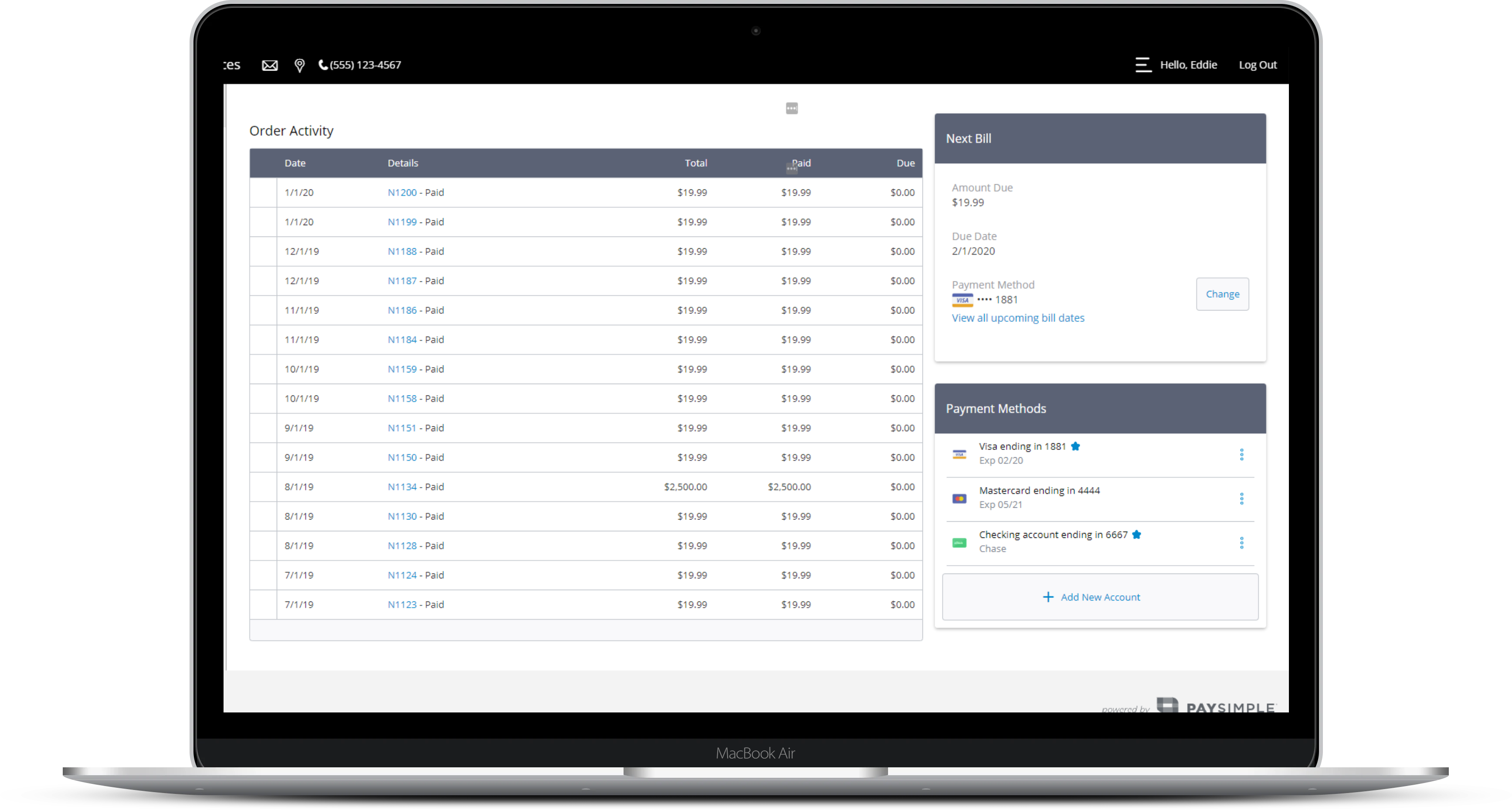Screen dimensions: 1512x810
Task: Open order N1130 details link
Action: point(402,516)
